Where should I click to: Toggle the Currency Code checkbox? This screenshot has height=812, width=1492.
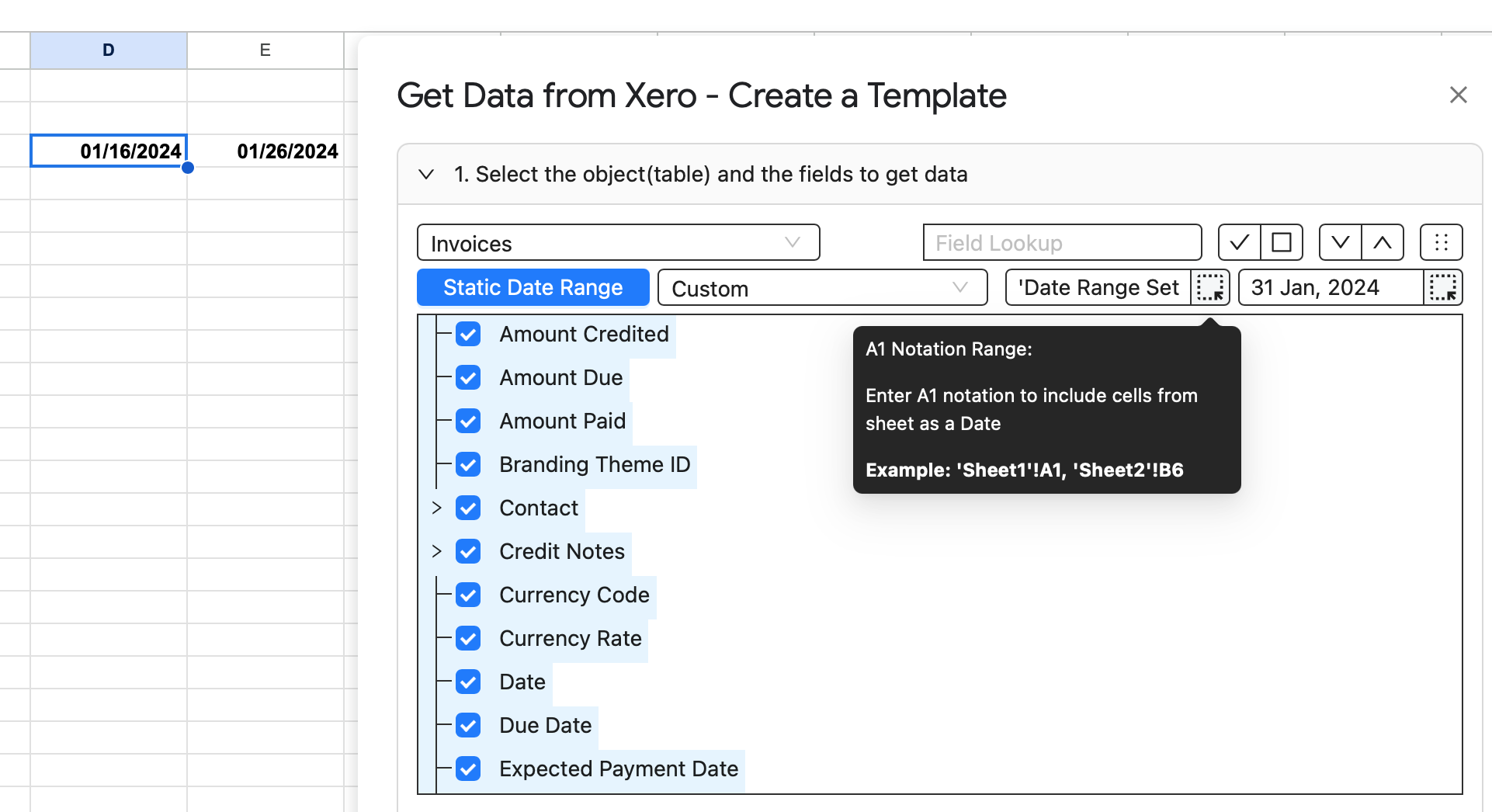pyautogui.click(x=468, y=595)
